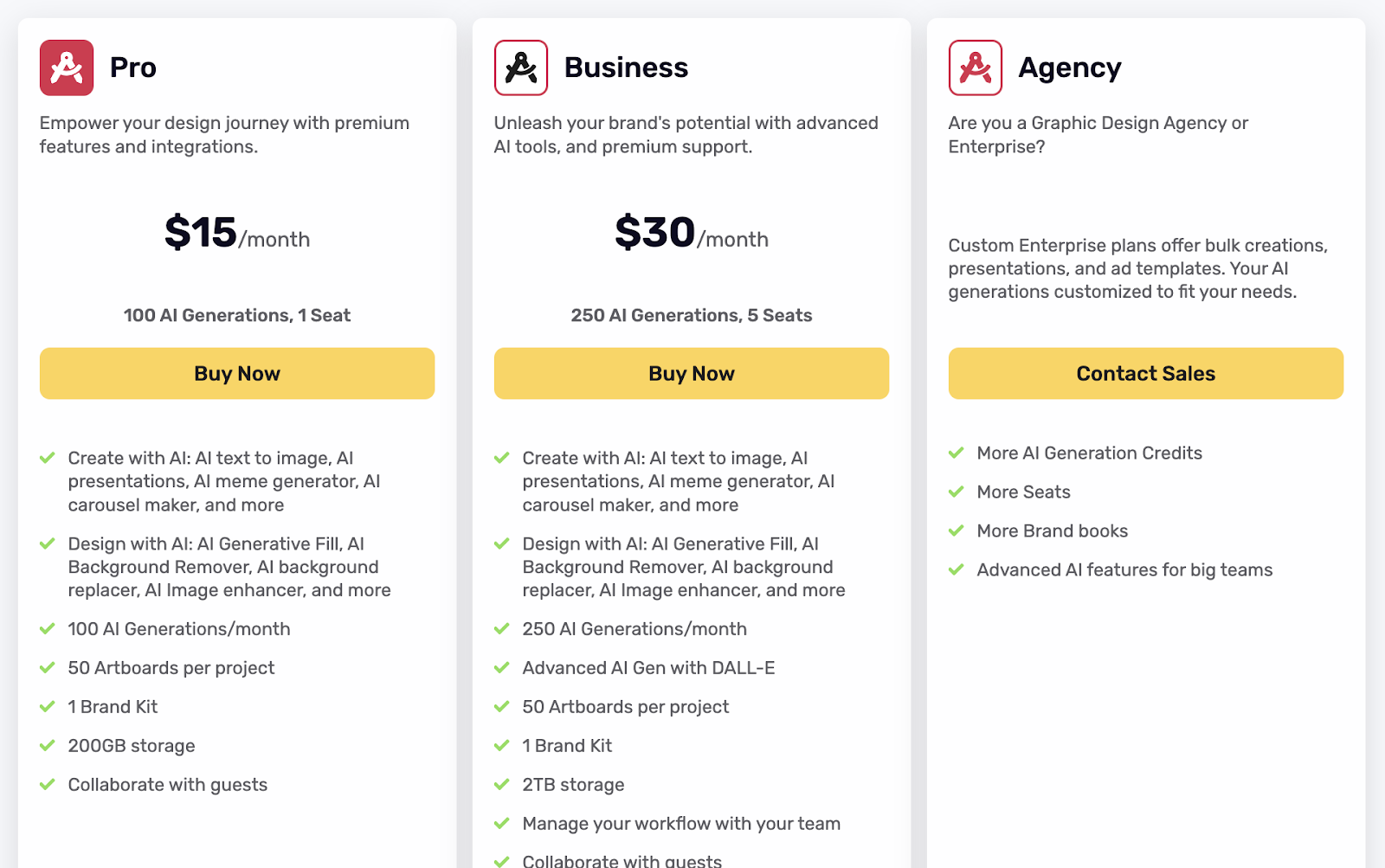The height and width of the screenshot is (868, 1385).
Task: Buy the Business plan for $30/month
Action: pyautogui.click(x=692, y=374)
